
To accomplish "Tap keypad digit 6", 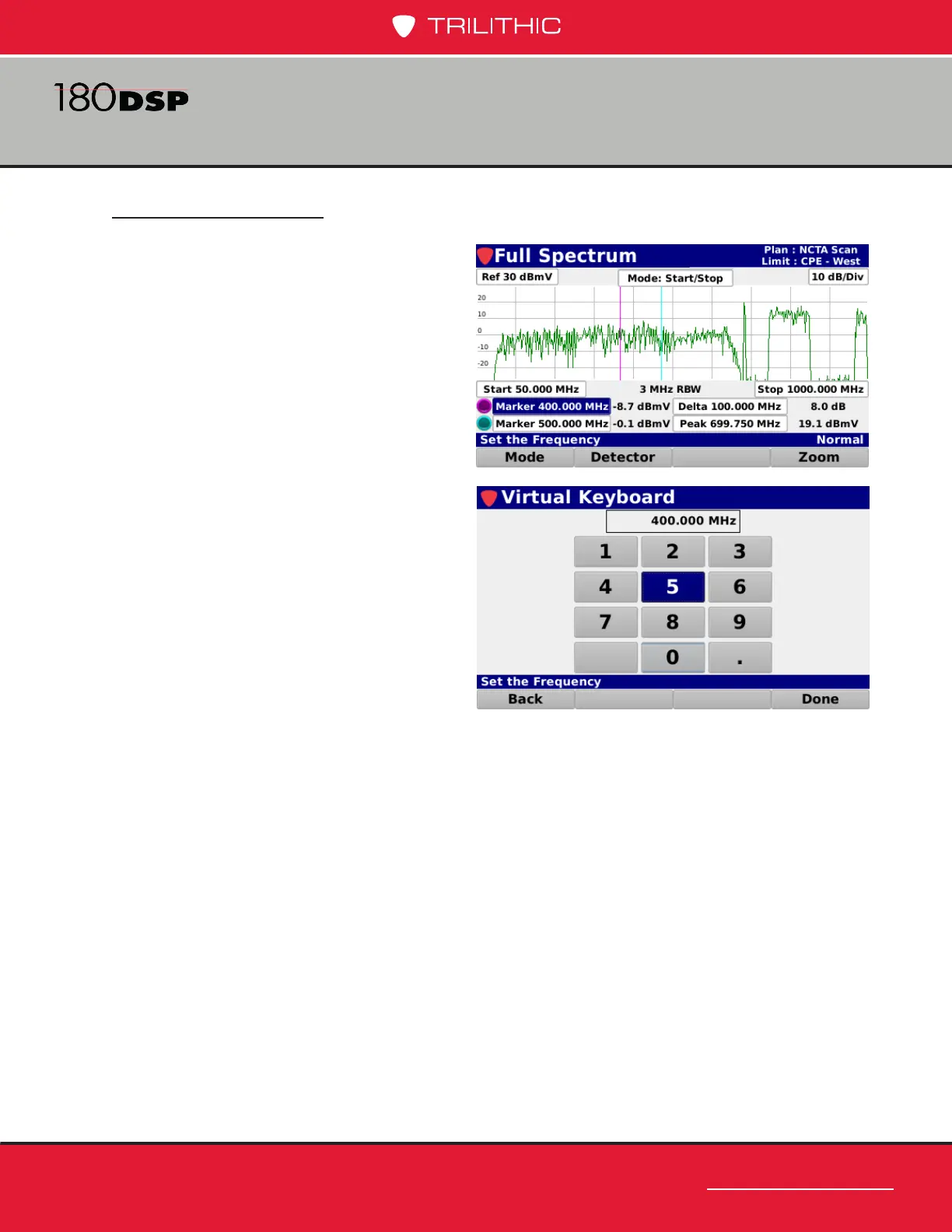I will 740,586.
